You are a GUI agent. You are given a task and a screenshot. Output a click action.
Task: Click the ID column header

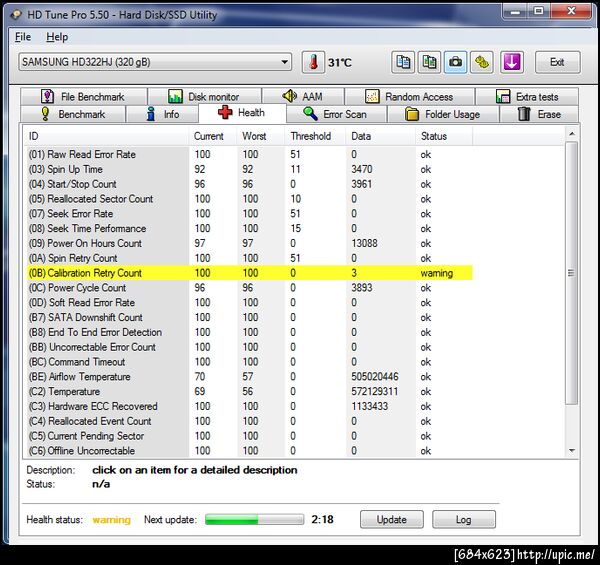[x=107, y=136]
